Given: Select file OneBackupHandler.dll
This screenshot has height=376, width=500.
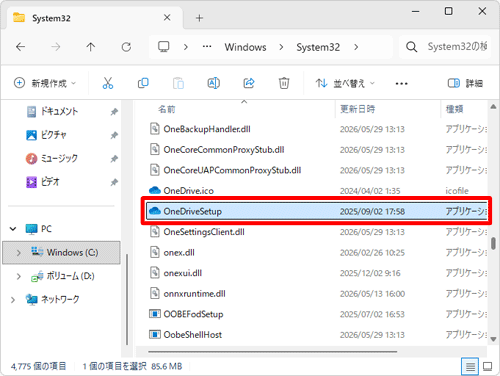Looking at the screenshot, I should [207, 129].
